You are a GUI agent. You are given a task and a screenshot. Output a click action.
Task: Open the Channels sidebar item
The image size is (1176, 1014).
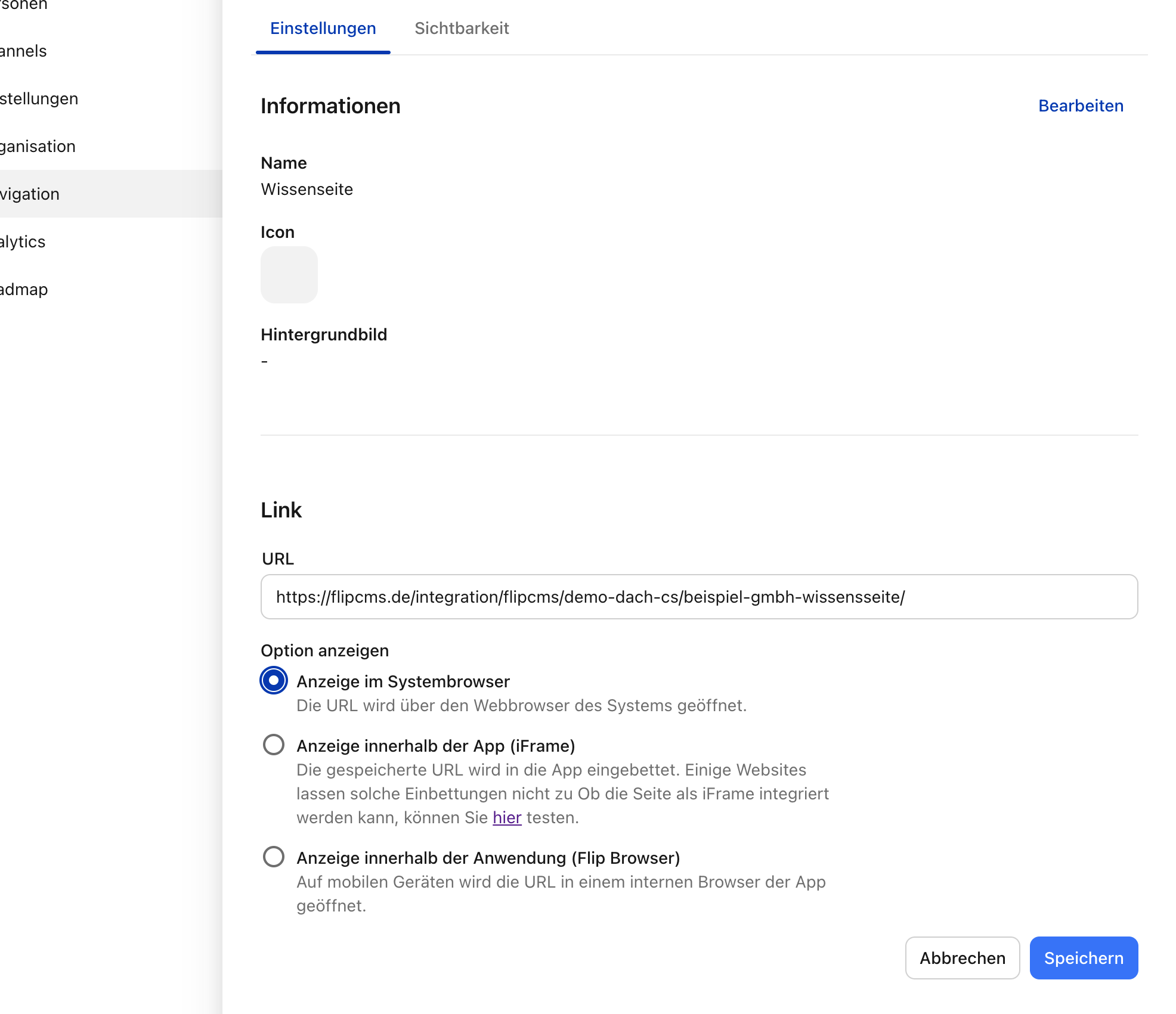(111, 51)
